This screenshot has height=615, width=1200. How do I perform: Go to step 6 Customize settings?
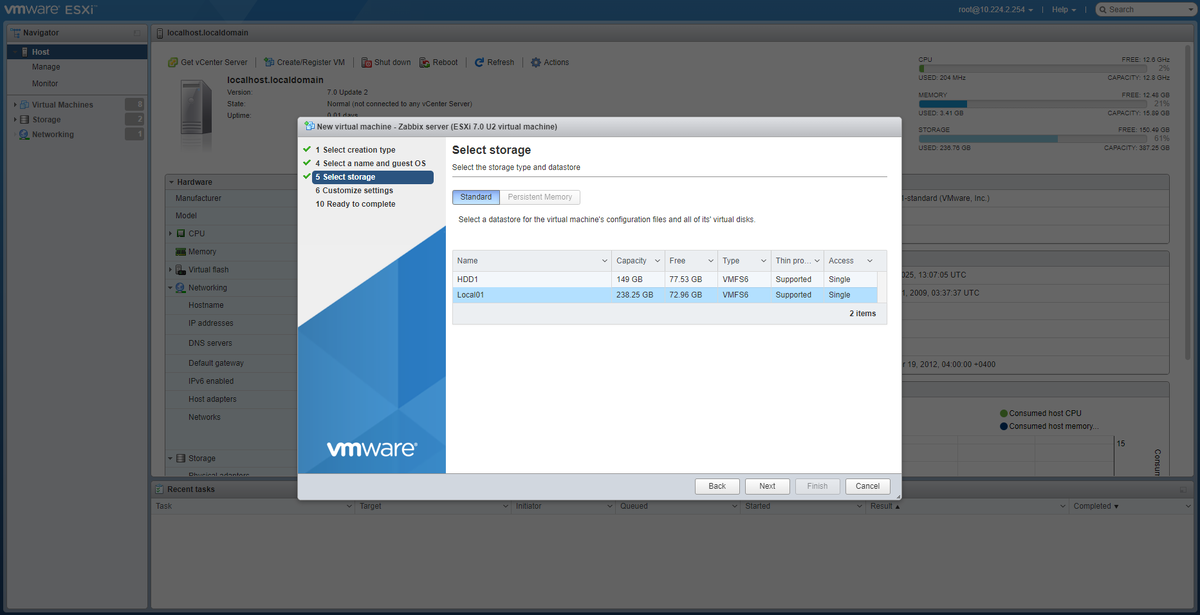pyautogui.click(x=354, y=190)
